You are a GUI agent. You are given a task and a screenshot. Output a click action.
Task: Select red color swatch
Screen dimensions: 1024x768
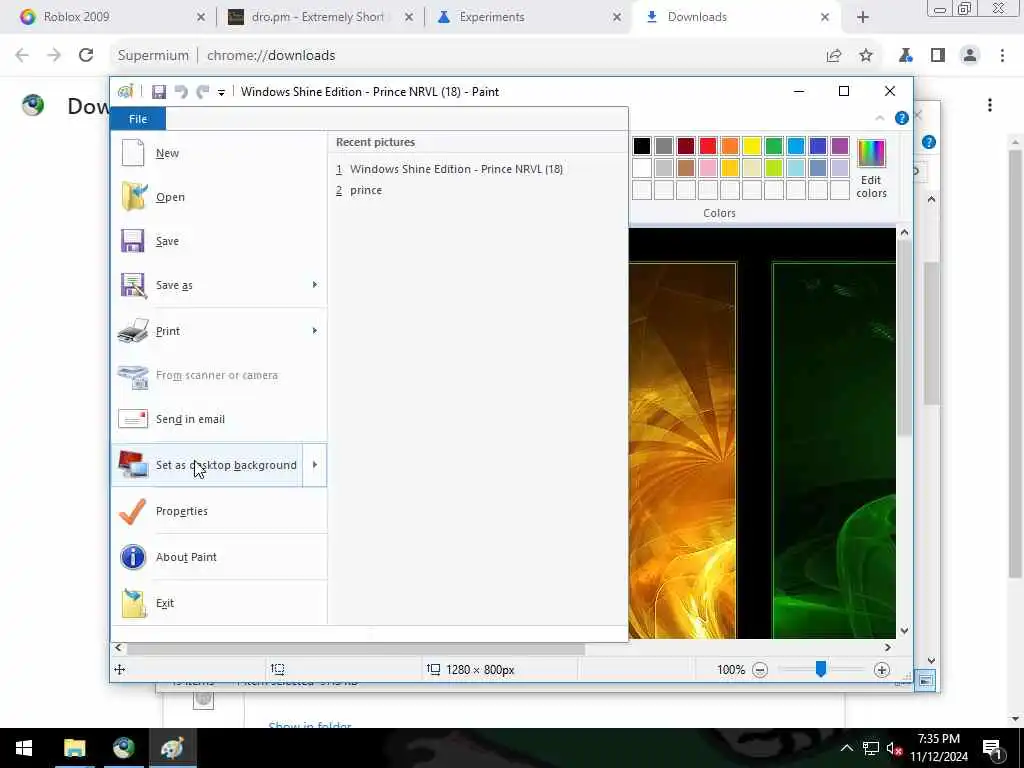[x=708, y=146]
